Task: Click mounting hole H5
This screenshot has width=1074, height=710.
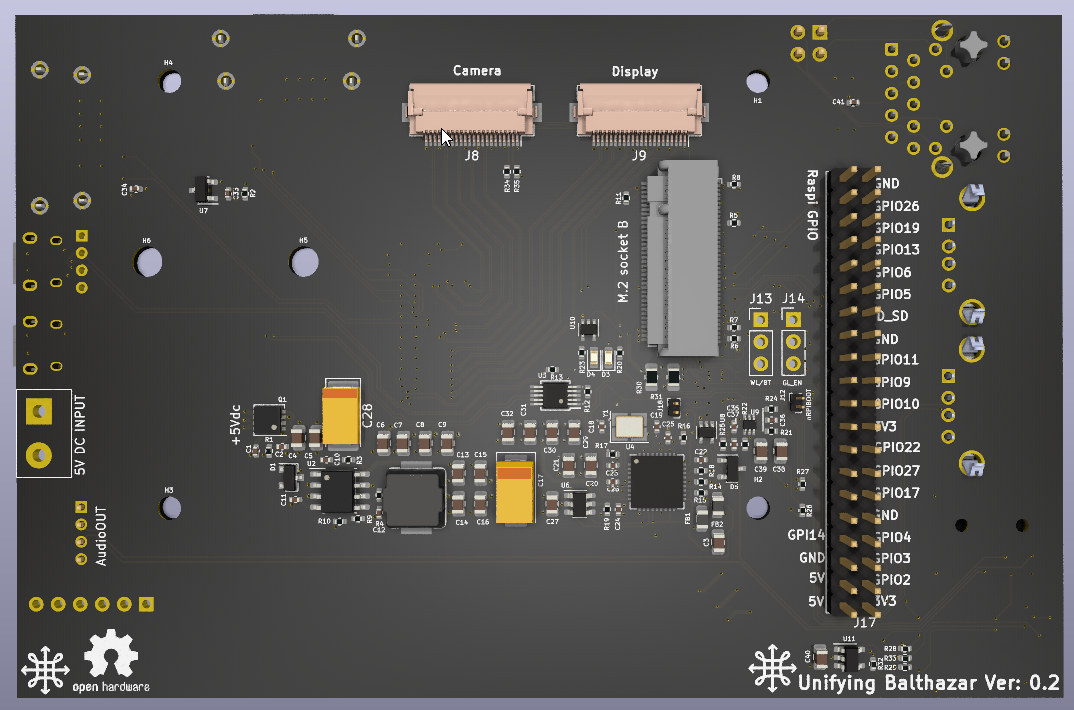Action: point(304,262)
